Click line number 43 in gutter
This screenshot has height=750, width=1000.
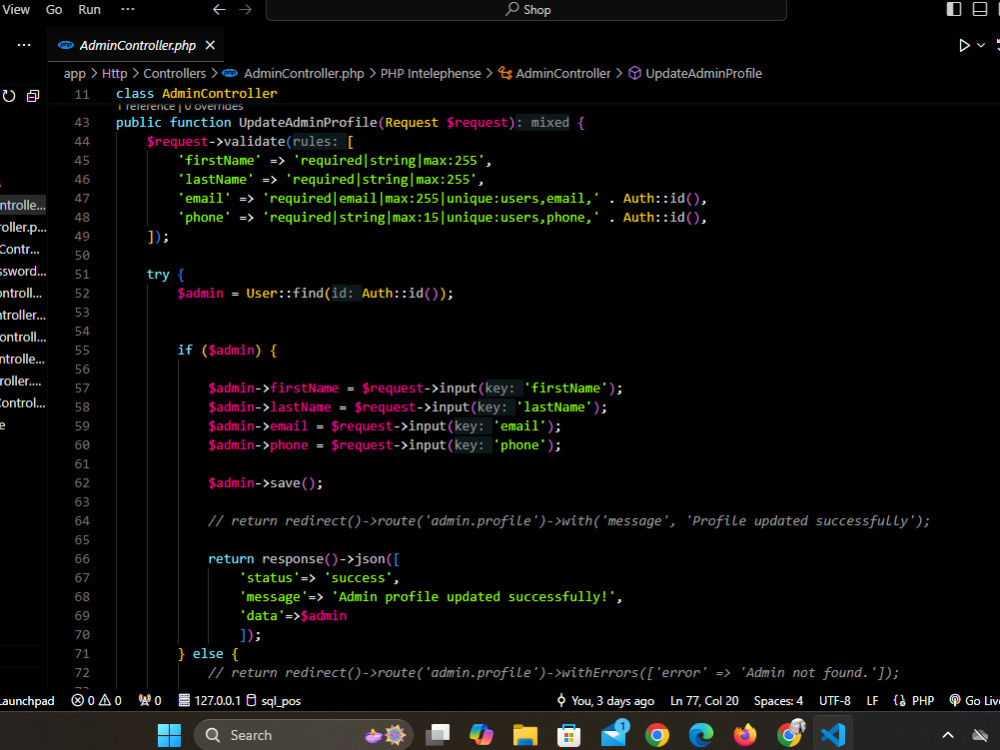(x=82, y=122)
